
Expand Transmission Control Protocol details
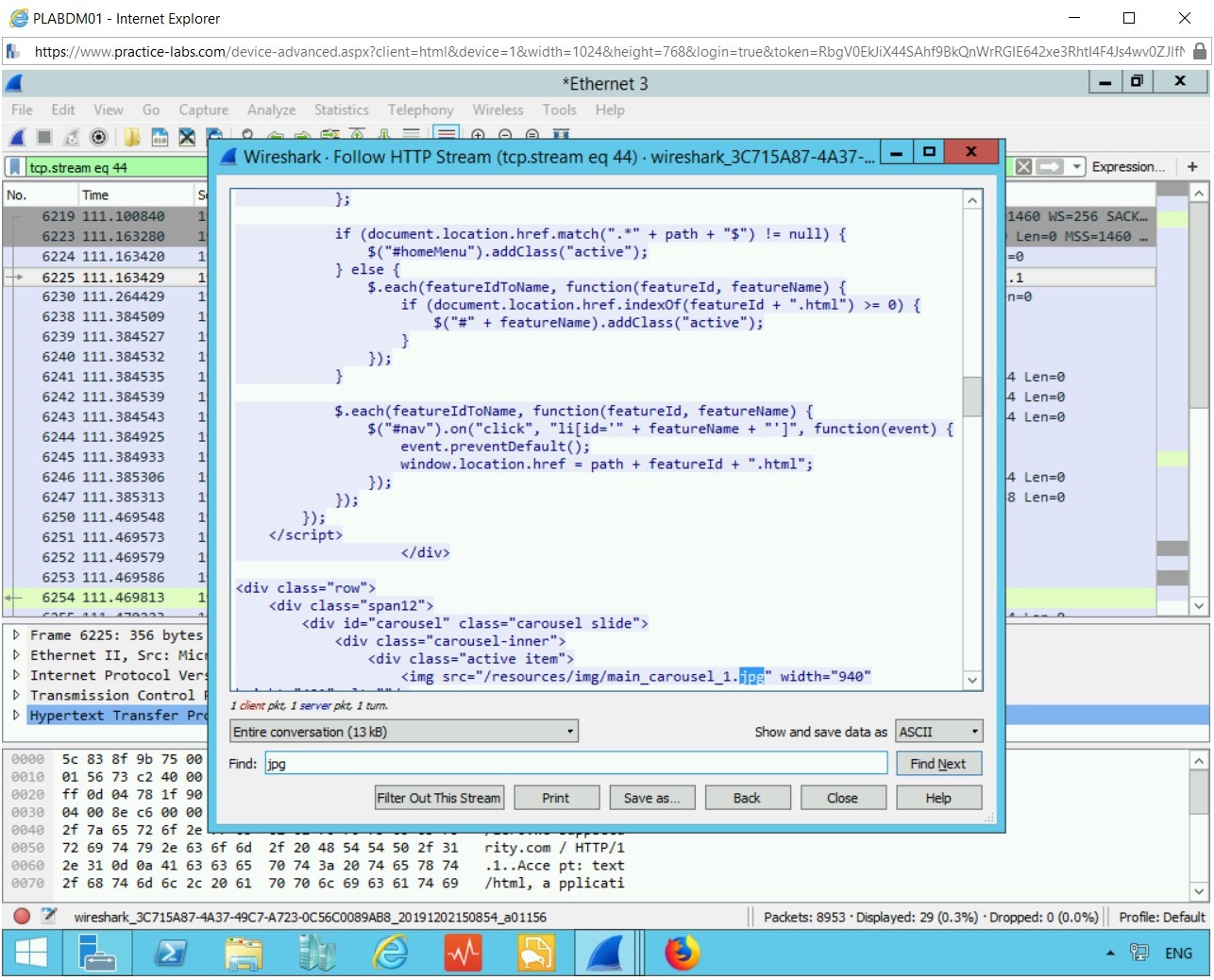click(x=16, y=695)
